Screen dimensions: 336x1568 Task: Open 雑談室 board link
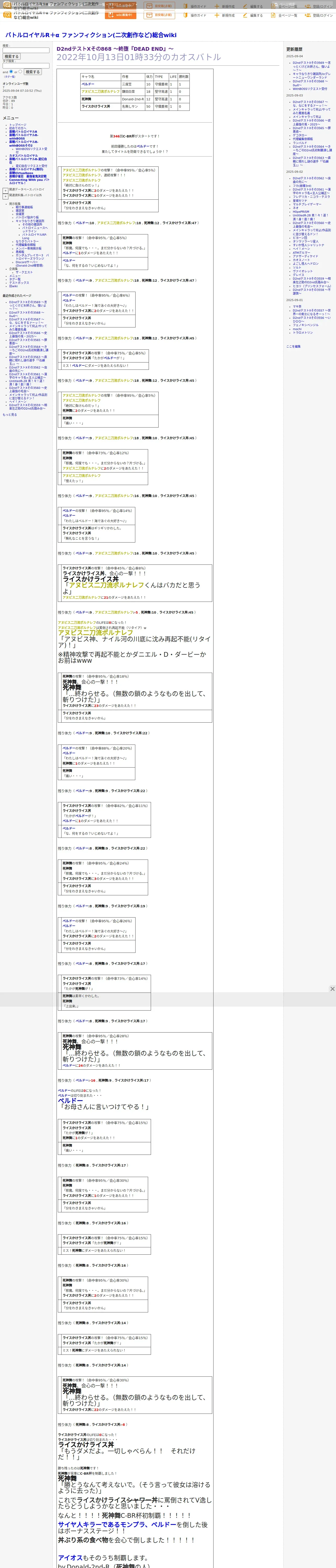(x=20, y=211)
